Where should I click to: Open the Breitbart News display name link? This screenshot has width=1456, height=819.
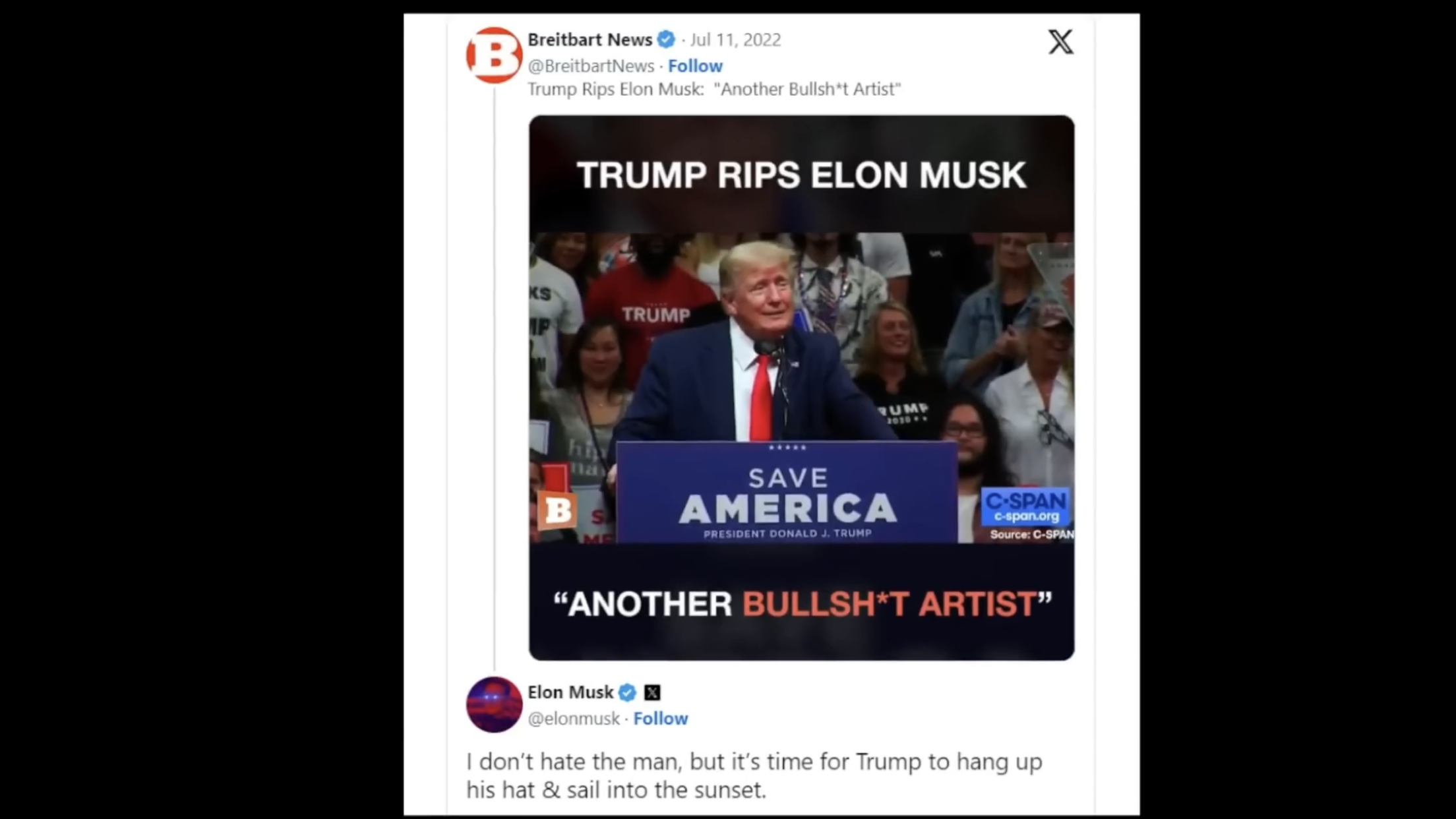point(590,40)
